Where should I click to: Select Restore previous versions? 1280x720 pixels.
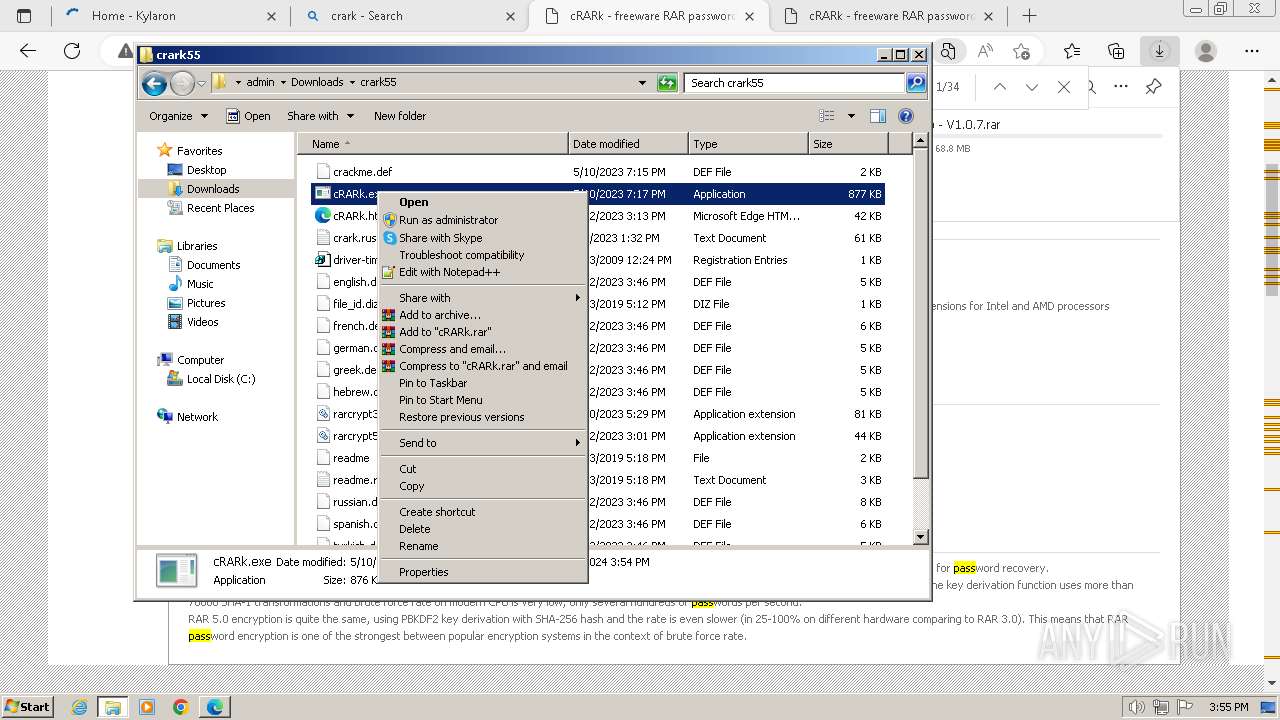[x=461, y=417]
